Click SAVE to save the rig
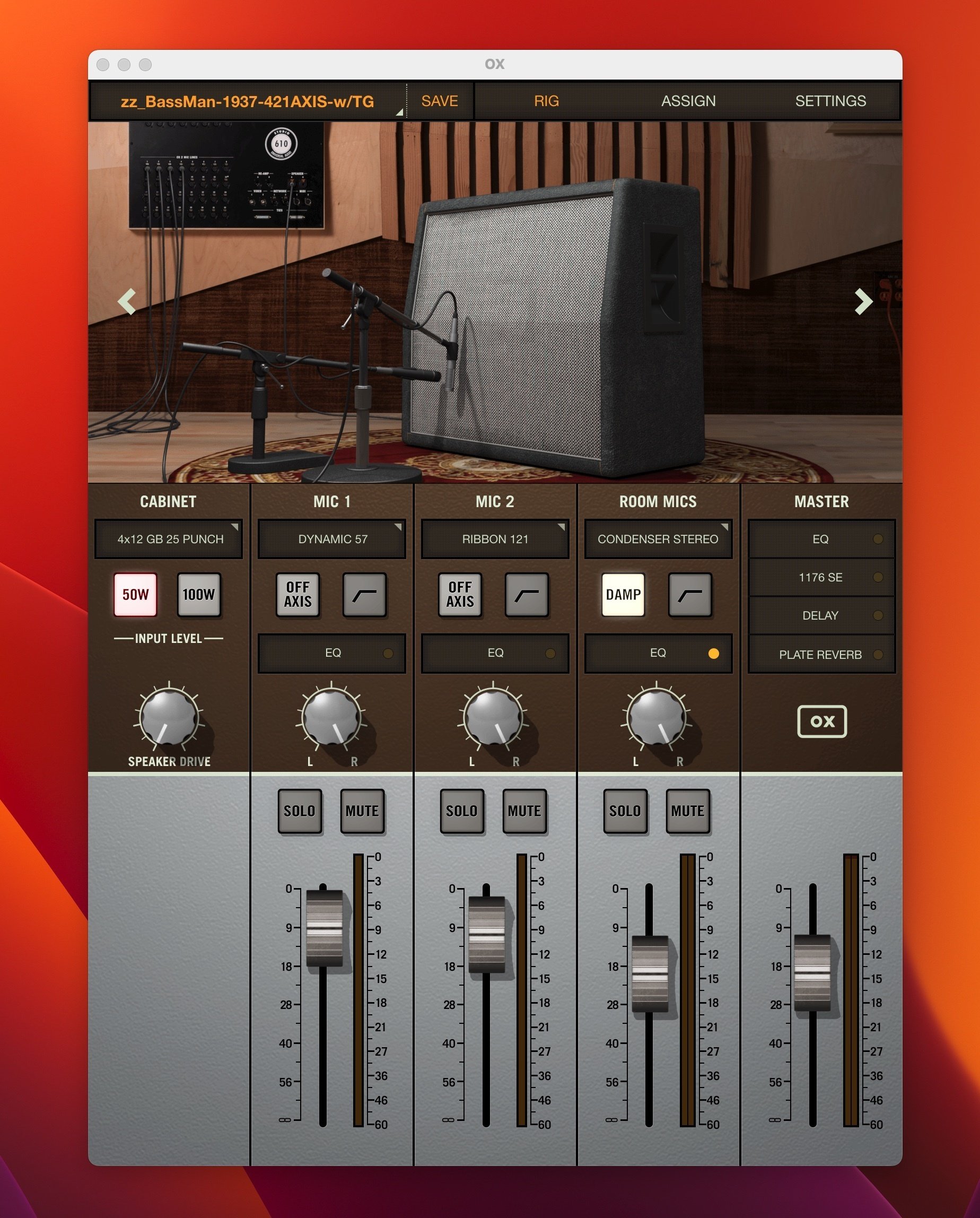 tap(440, 101)
